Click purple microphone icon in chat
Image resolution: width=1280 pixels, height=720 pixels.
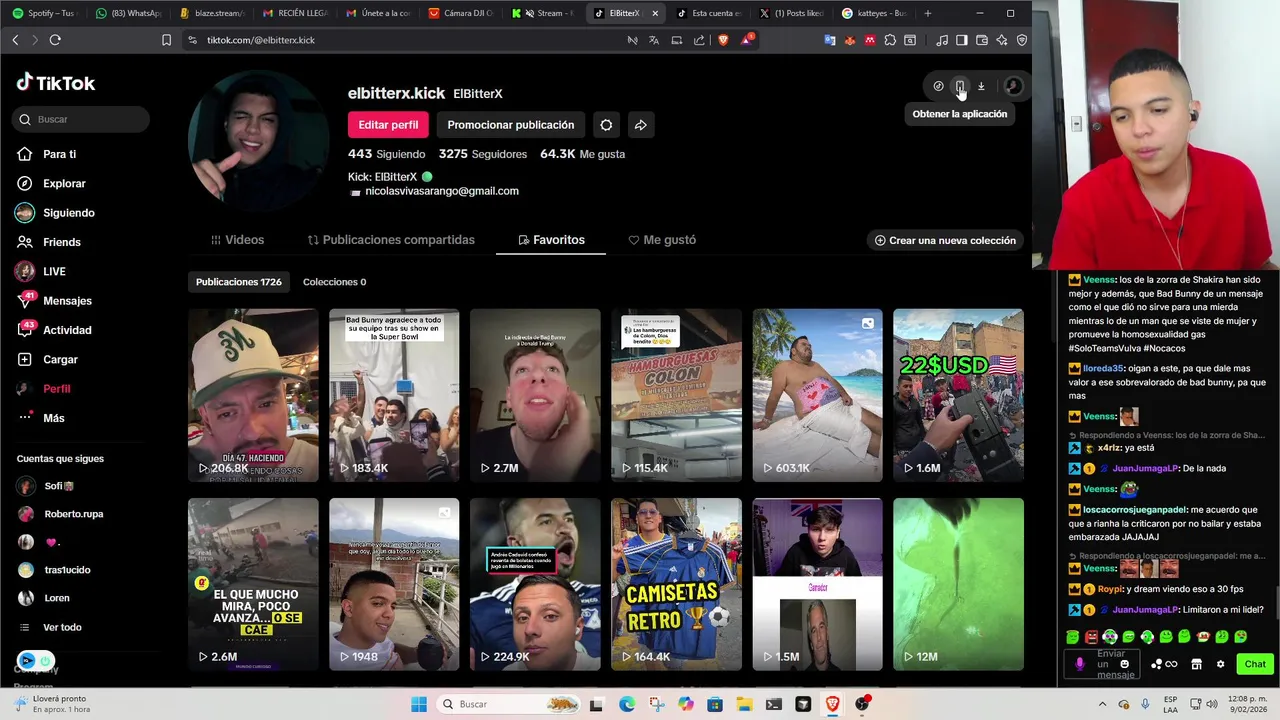[x=1079, y=664]
